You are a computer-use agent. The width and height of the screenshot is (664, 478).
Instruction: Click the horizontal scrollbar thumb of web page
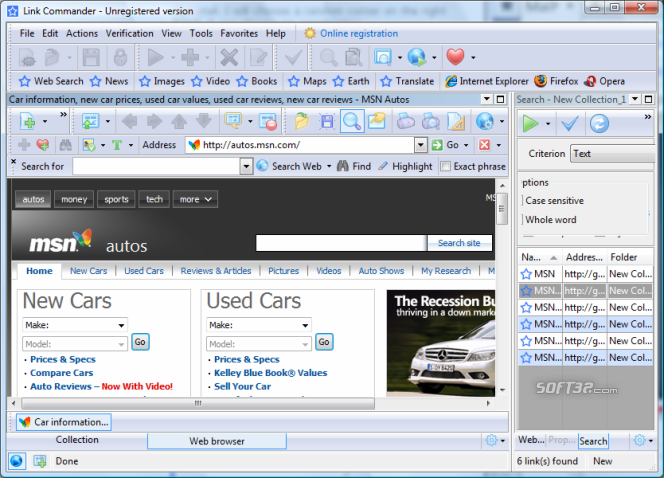point(198,403)
